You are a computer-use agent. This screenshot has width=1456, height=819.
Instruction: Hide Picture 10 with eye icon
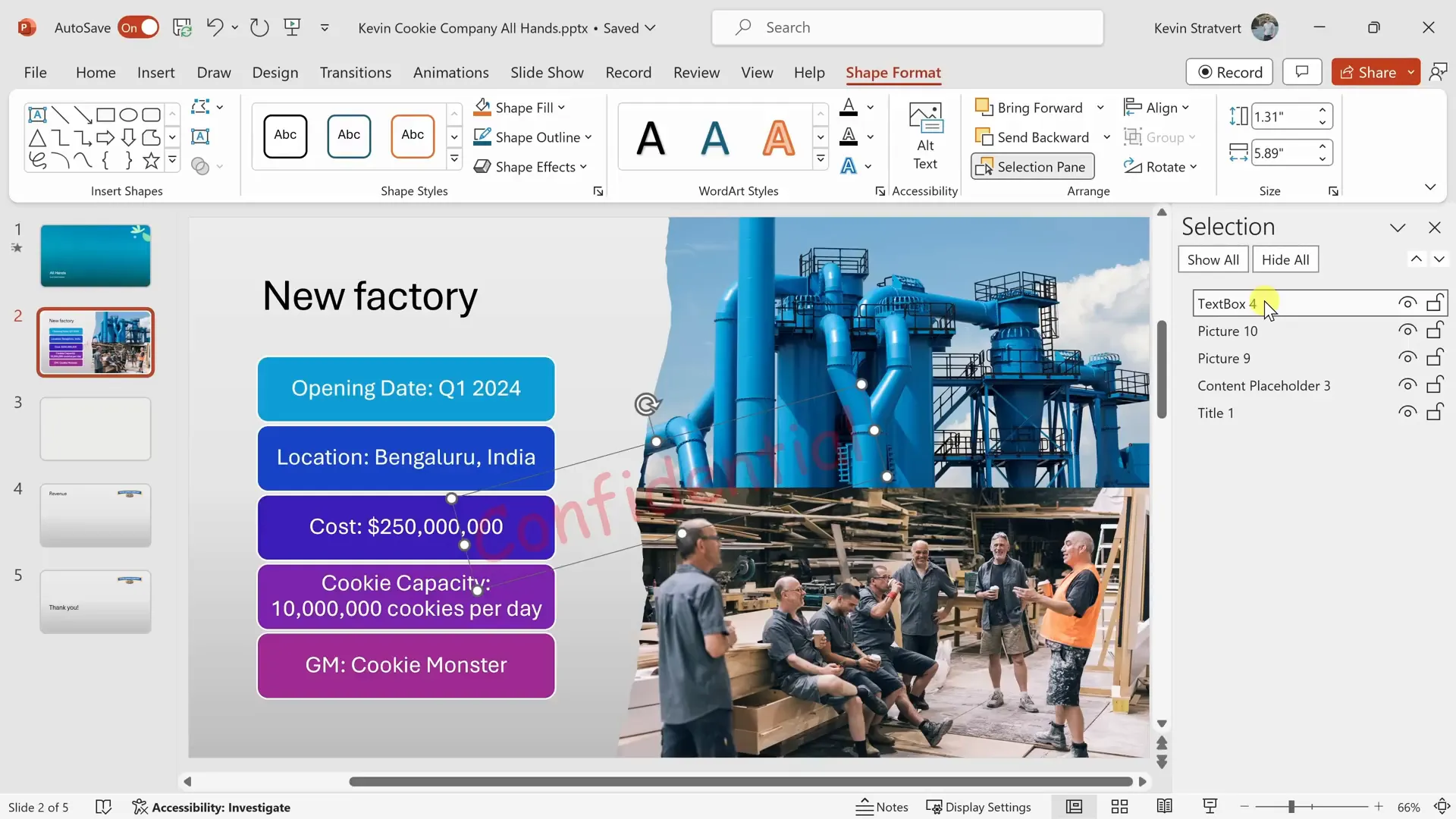click(1407, 331)
